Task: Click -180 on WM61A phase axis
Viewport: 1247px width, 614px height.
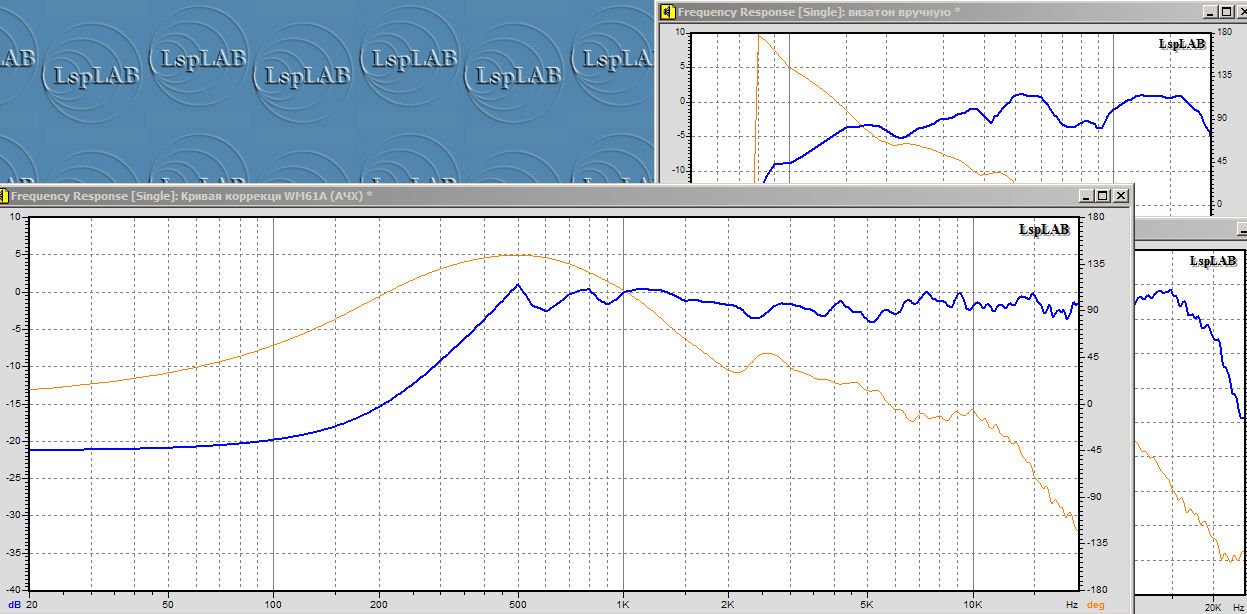Action: click(1098, 591)
